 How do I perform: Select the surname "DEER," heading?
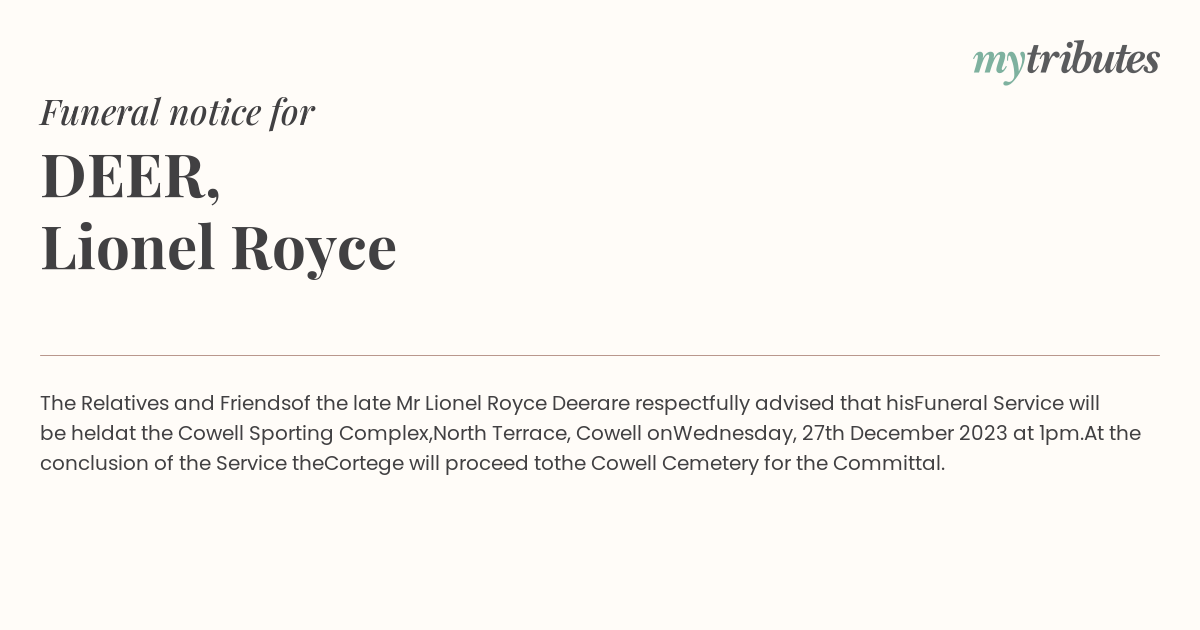(130, 176)
